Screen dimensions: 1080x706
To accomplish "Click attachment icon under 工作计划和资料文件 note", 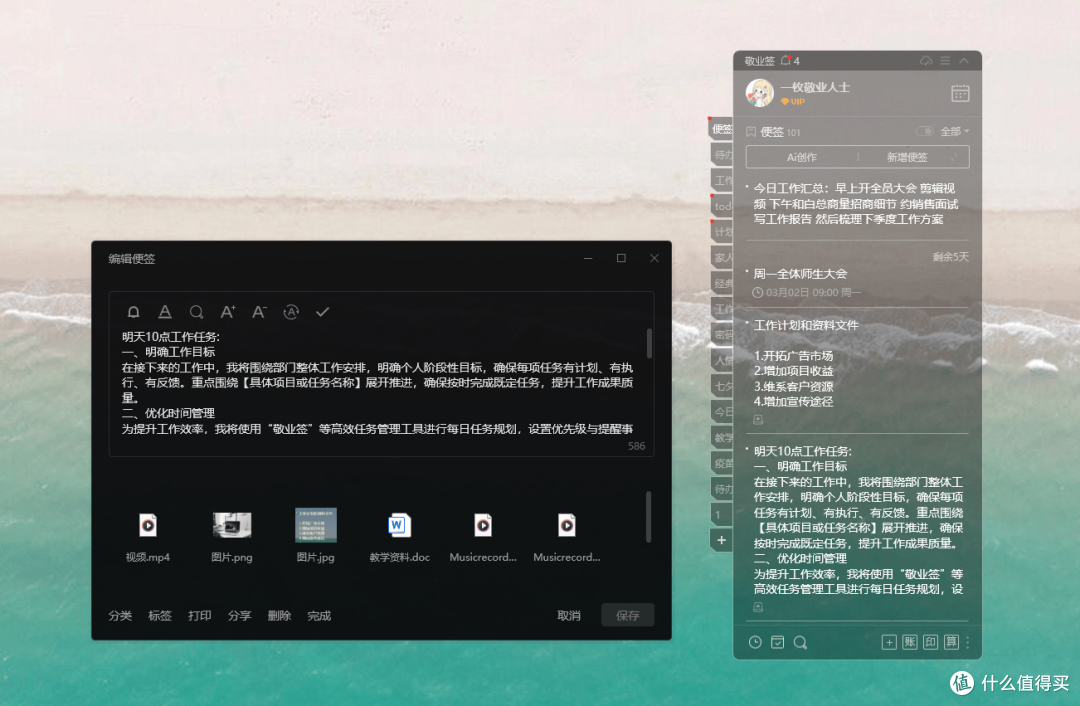I will pos(758,419).
